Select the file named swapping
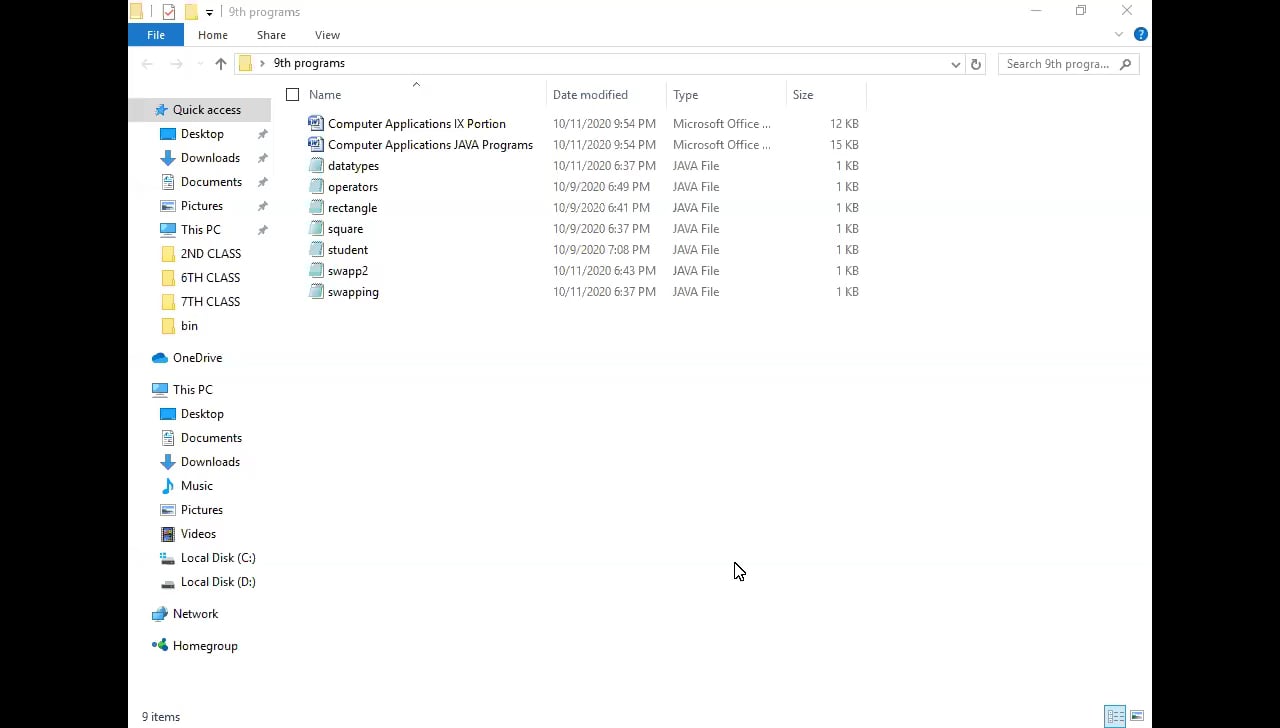The height and width of the screenshot is (728, 1280). click(353, 292)
